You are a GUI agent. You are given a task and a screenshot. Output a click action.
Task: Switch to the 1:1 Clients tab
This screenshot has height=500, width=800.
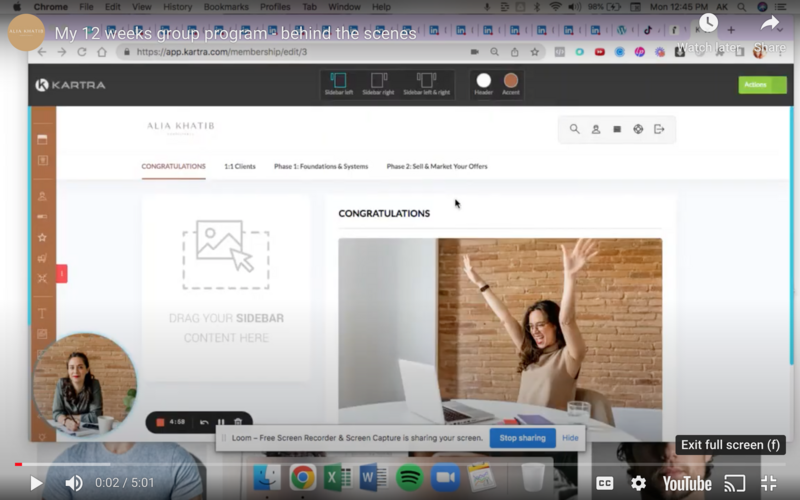click(x=240, y=166)
